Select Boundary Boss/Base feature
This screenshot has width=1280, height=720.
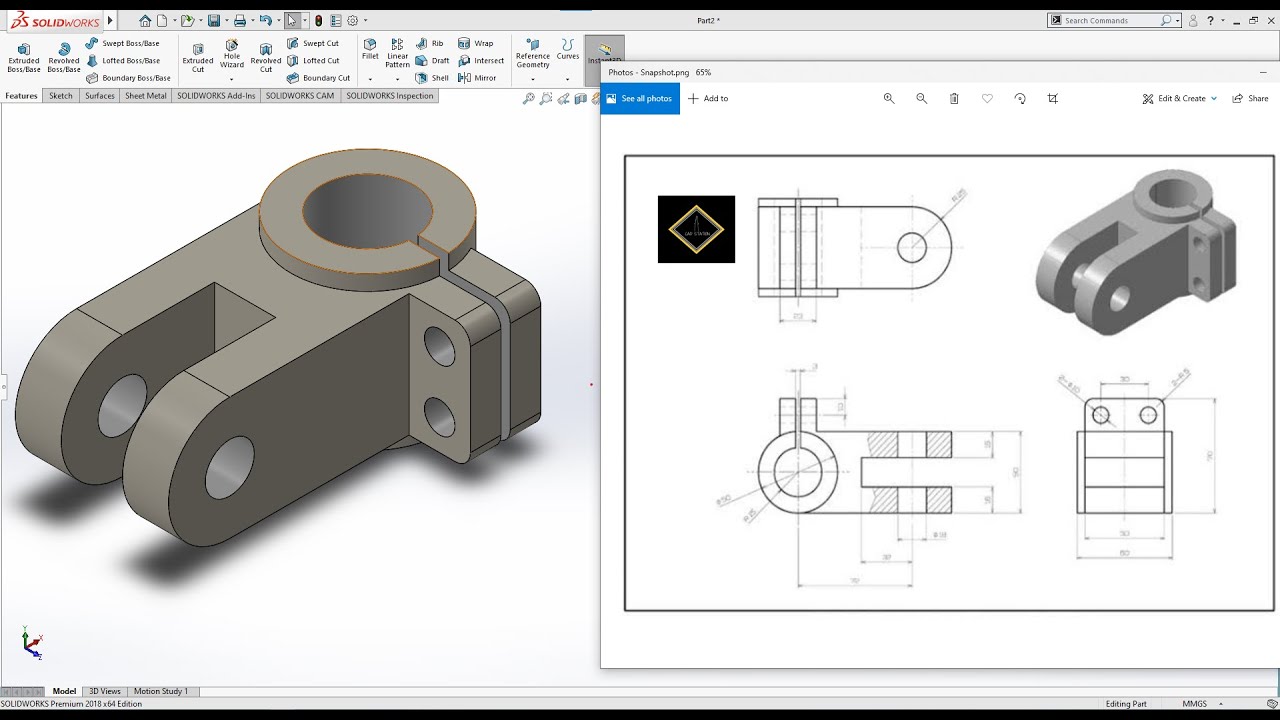(x=128, y=77)
